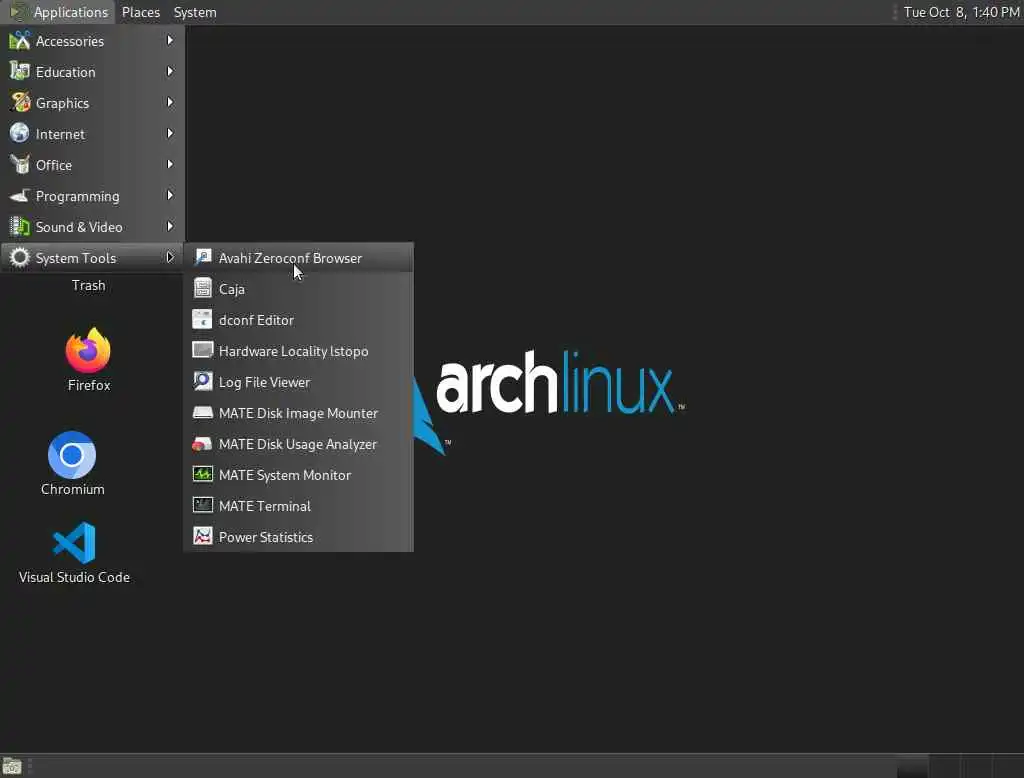Click the MATE Terminal icon
Viewport: 1024px width, 778px height.
click(x=203, y=506)
